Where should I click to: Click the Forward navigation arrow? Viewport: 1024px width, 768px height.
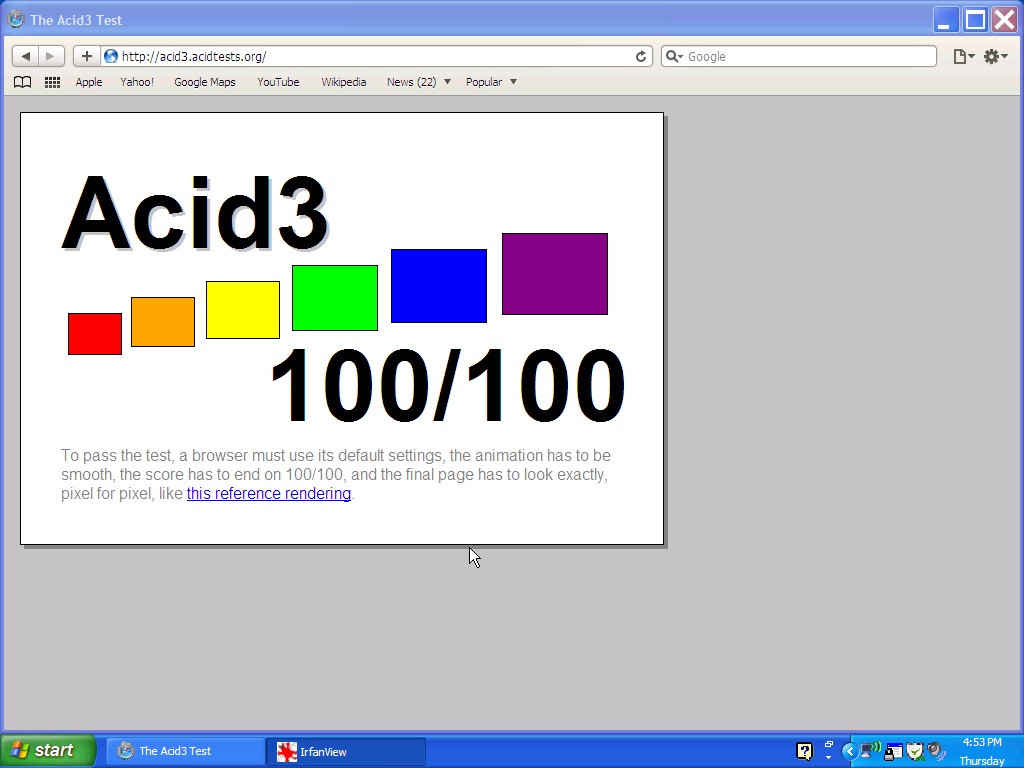(51, 56)
